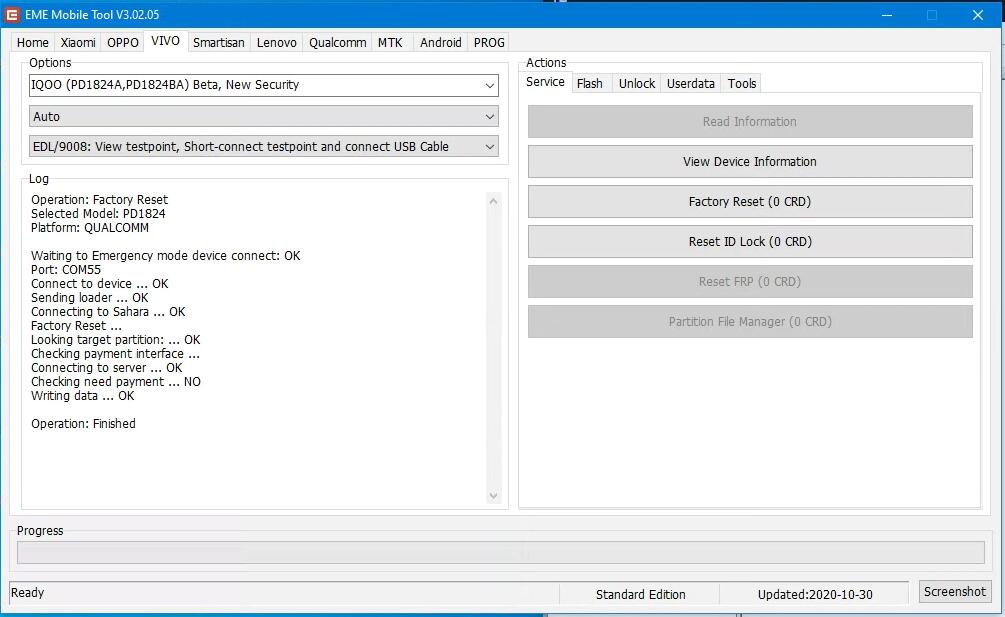Click Reset ID Lock (0 CRD)

click(750, 242)
